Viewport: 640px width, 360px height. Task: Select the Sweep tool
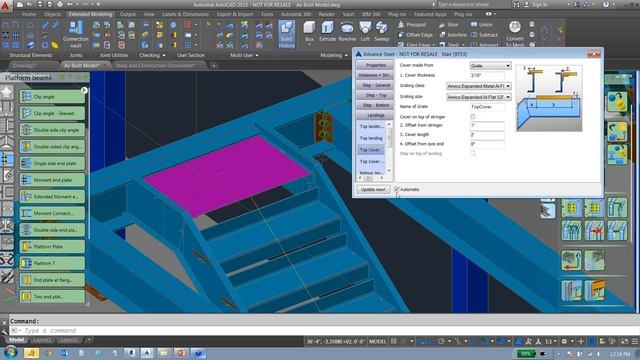[x=382, y=31]
